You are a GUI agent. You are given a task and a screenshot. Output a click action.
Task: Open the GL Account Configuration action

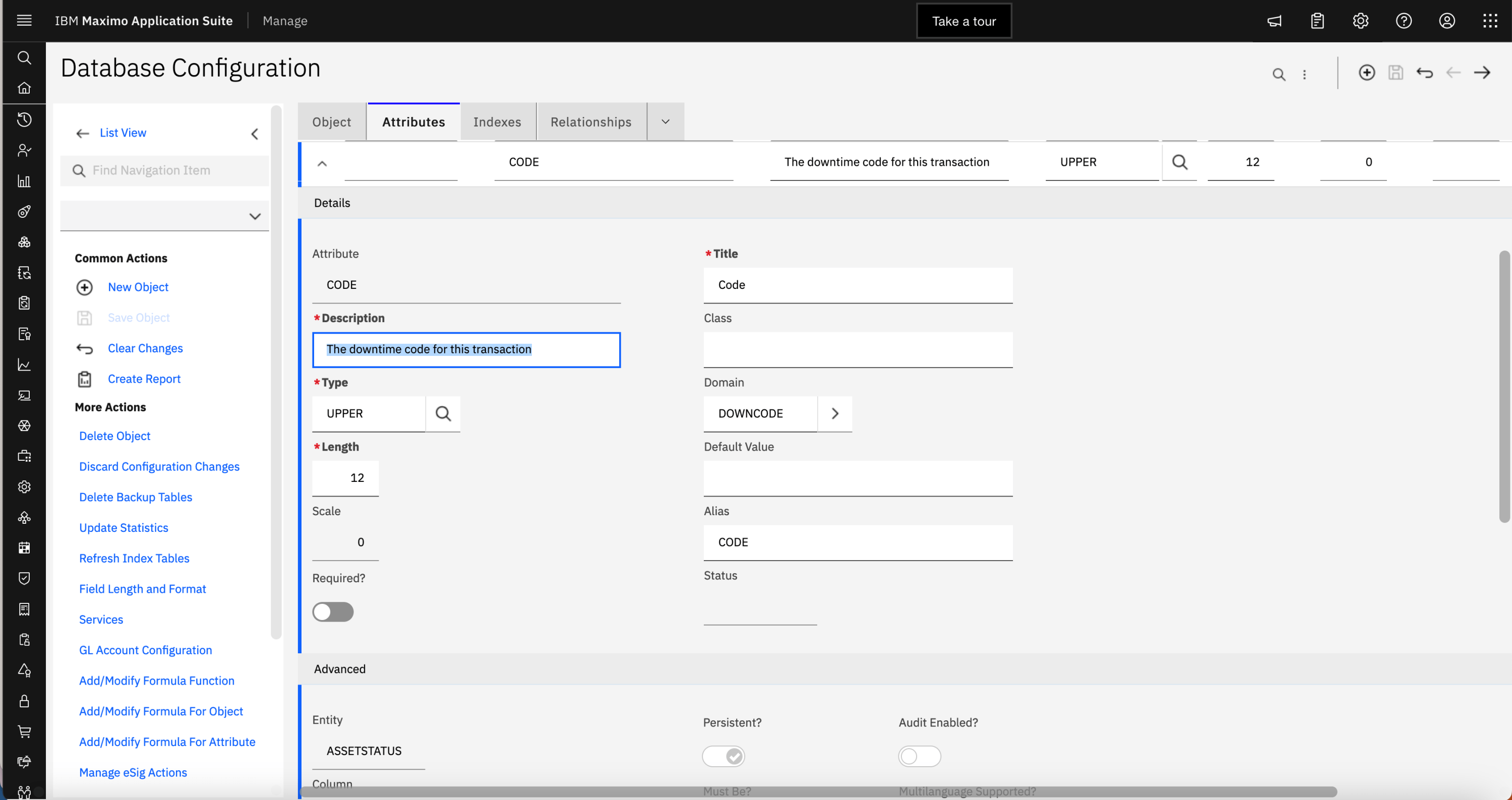pyautogui.click(x=145, y=650)
